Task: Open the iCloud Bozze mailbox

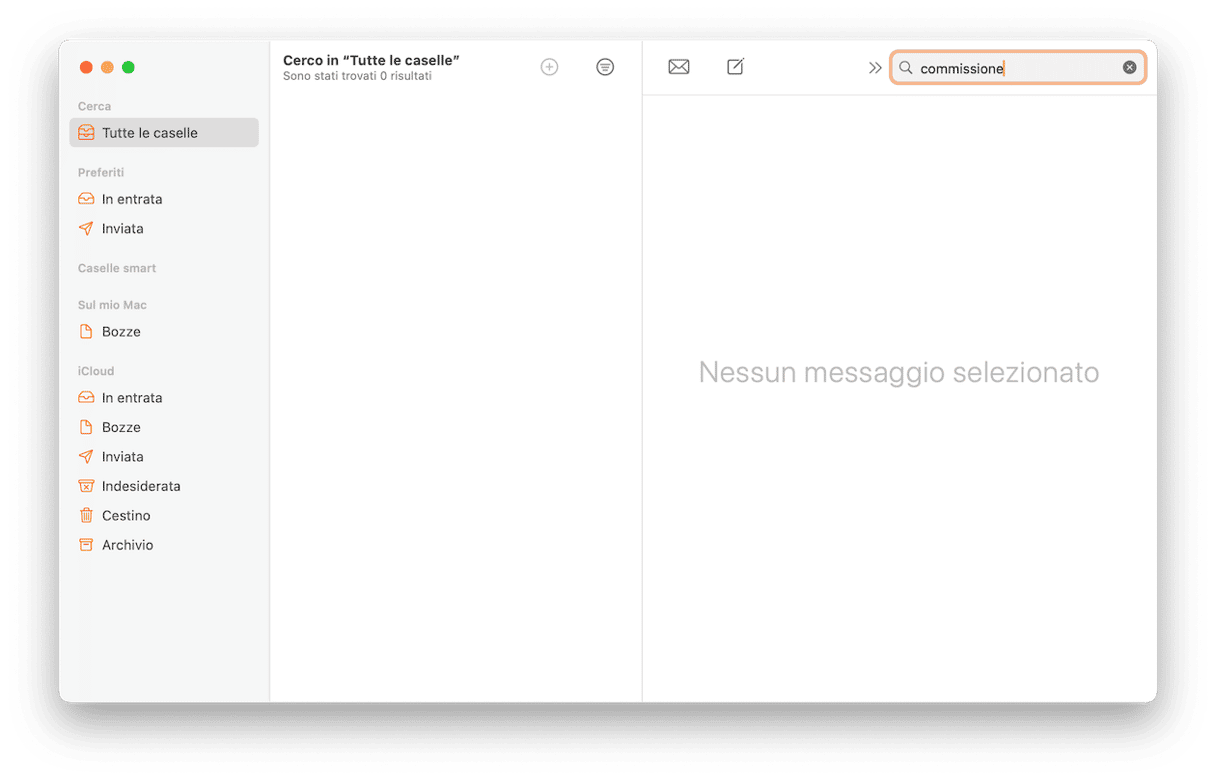Action: [x=164, y=427]
